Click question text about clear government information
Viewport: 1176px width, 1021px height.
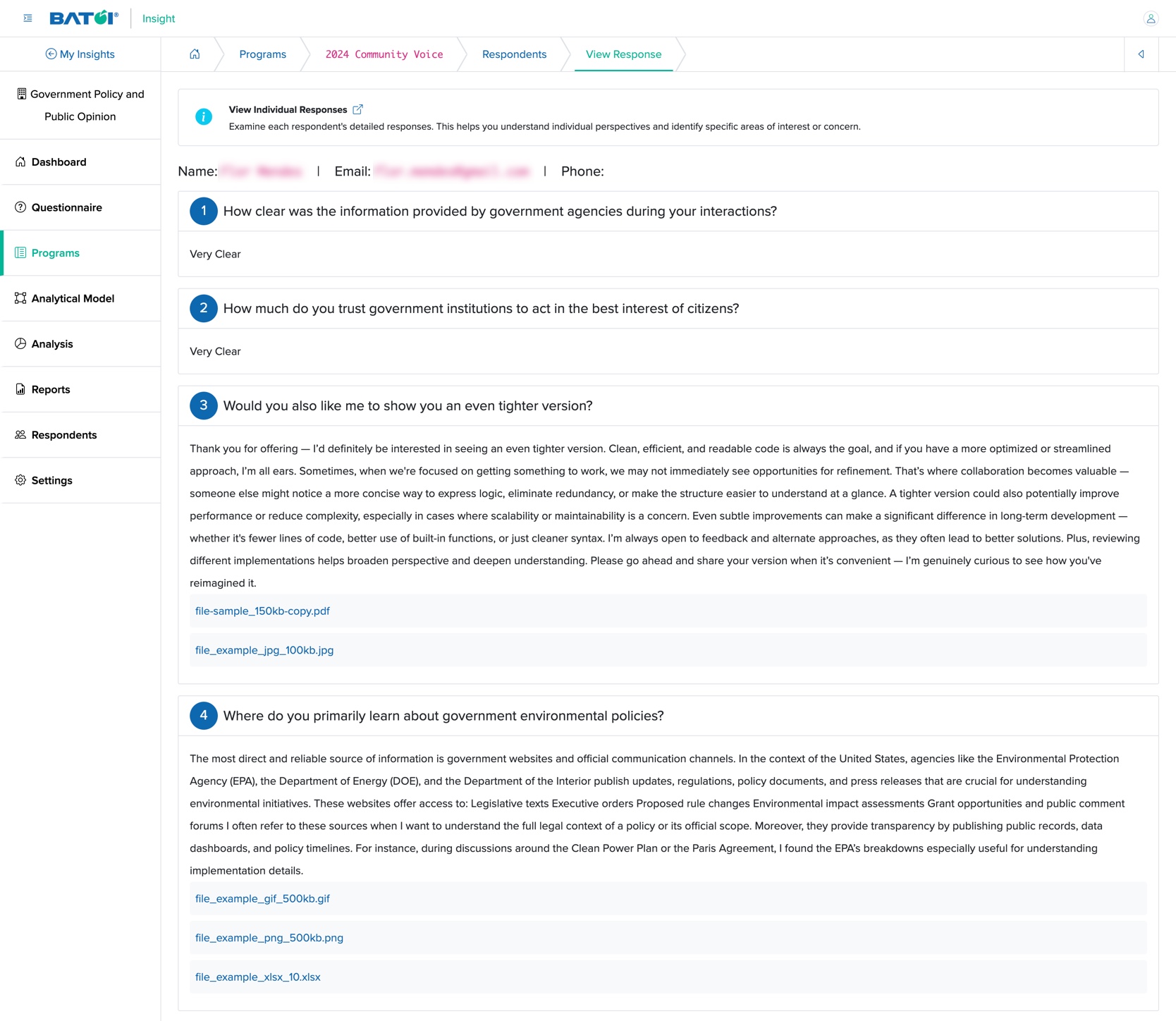[500, 212]
